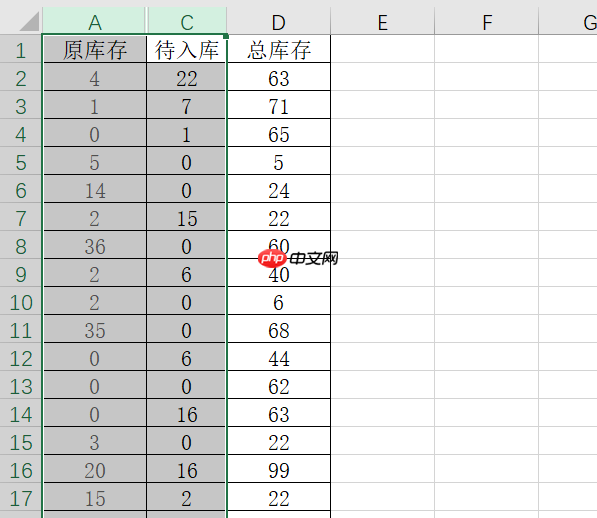Image resolution: width=597 pixels, height=518 pixels.
Task: Select cell A11 containing 35
Action: 95,328
